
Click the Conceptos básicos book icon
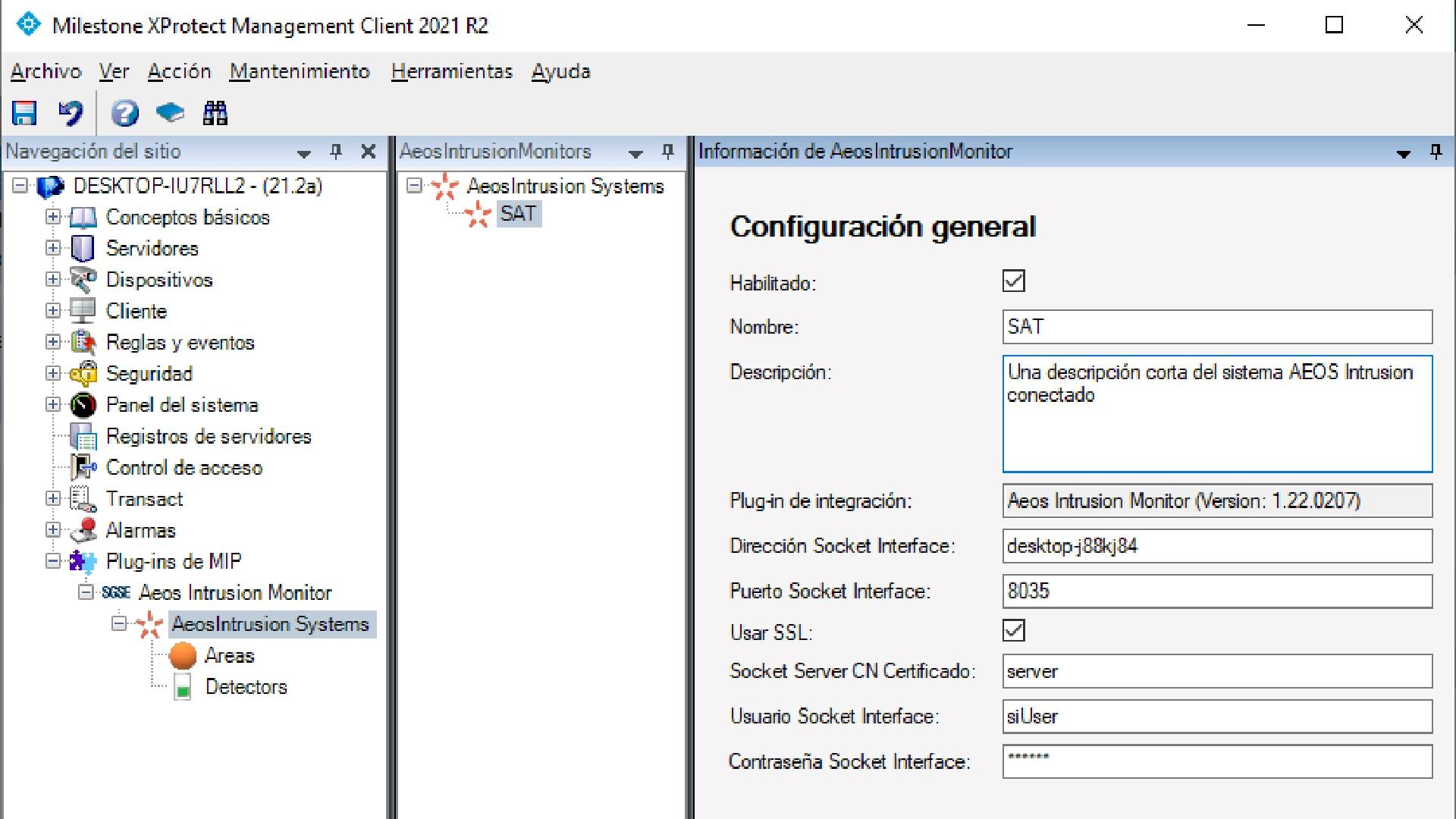point(83,218)
